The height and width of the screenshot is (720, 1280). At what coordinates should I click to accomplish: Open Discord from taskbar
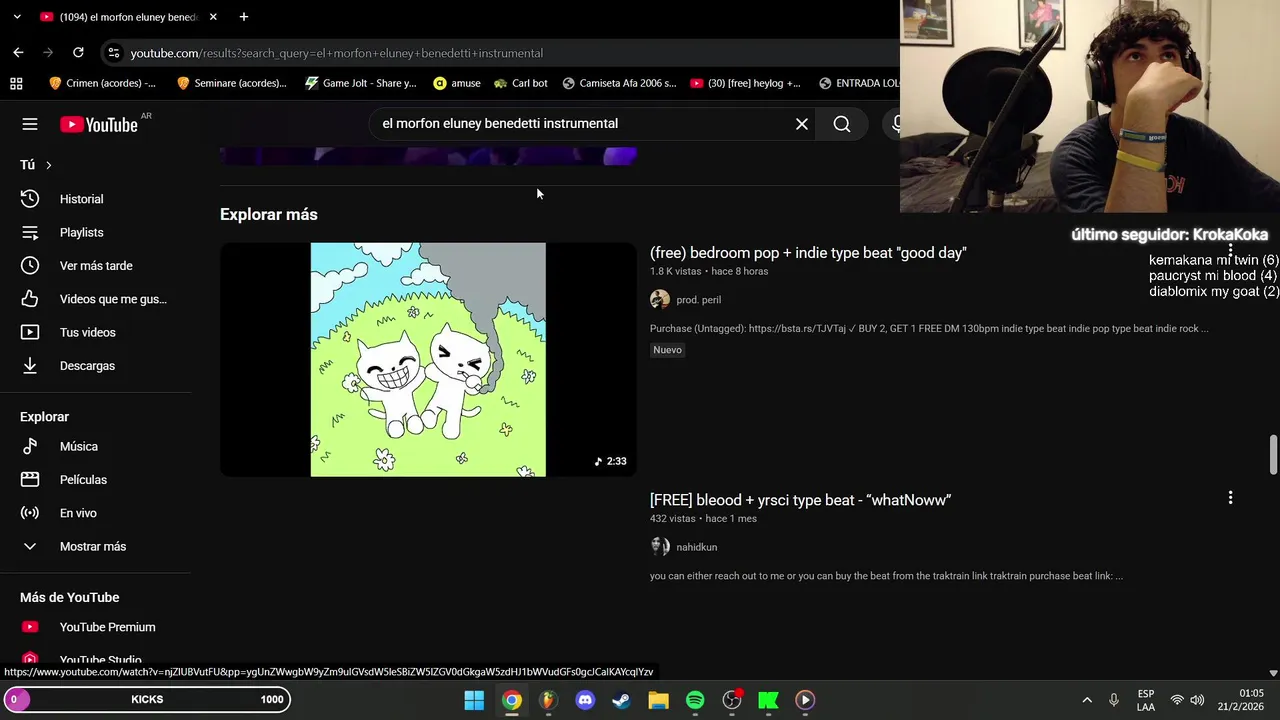tap(585, 700)
